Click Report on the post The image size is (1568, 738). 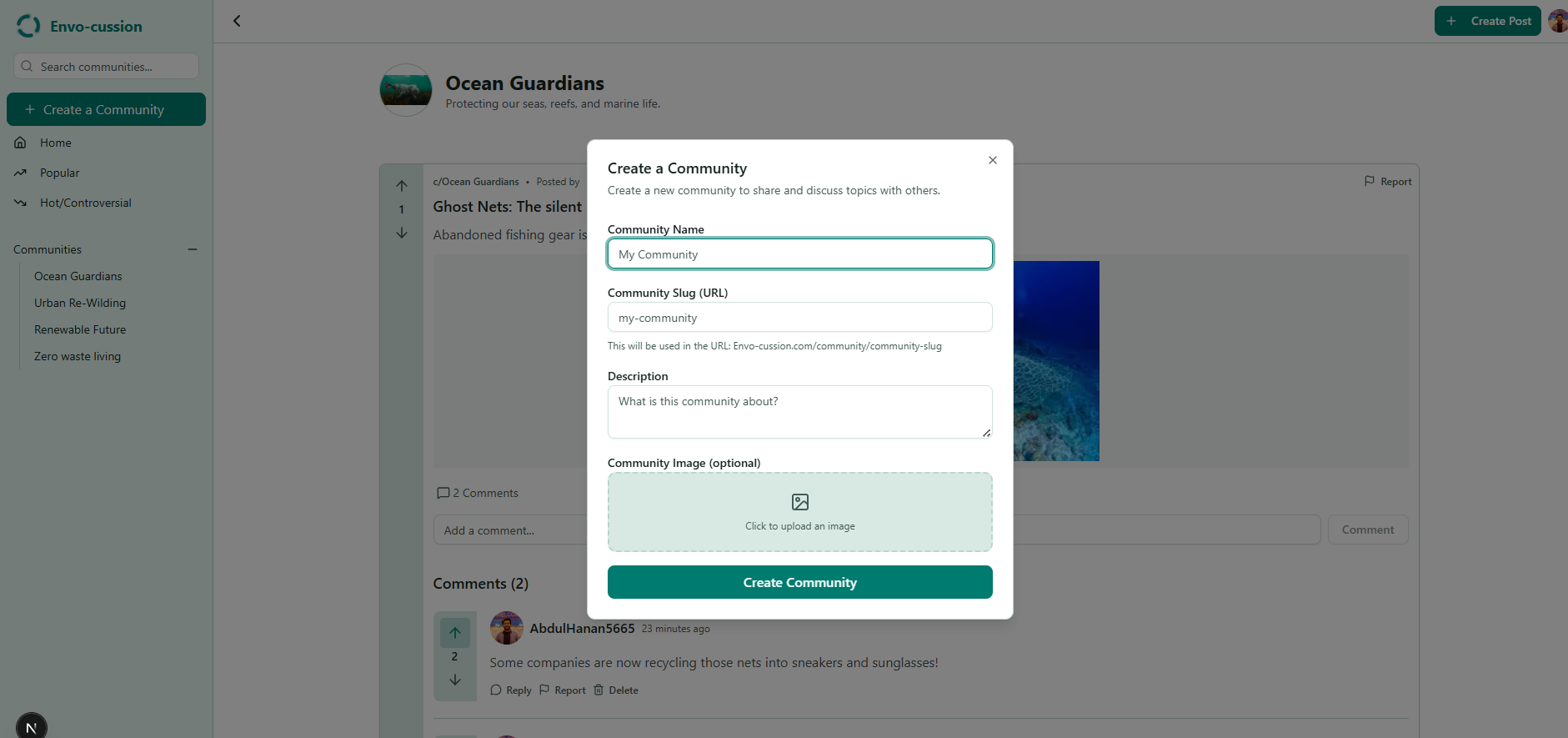coord(1388,181)
